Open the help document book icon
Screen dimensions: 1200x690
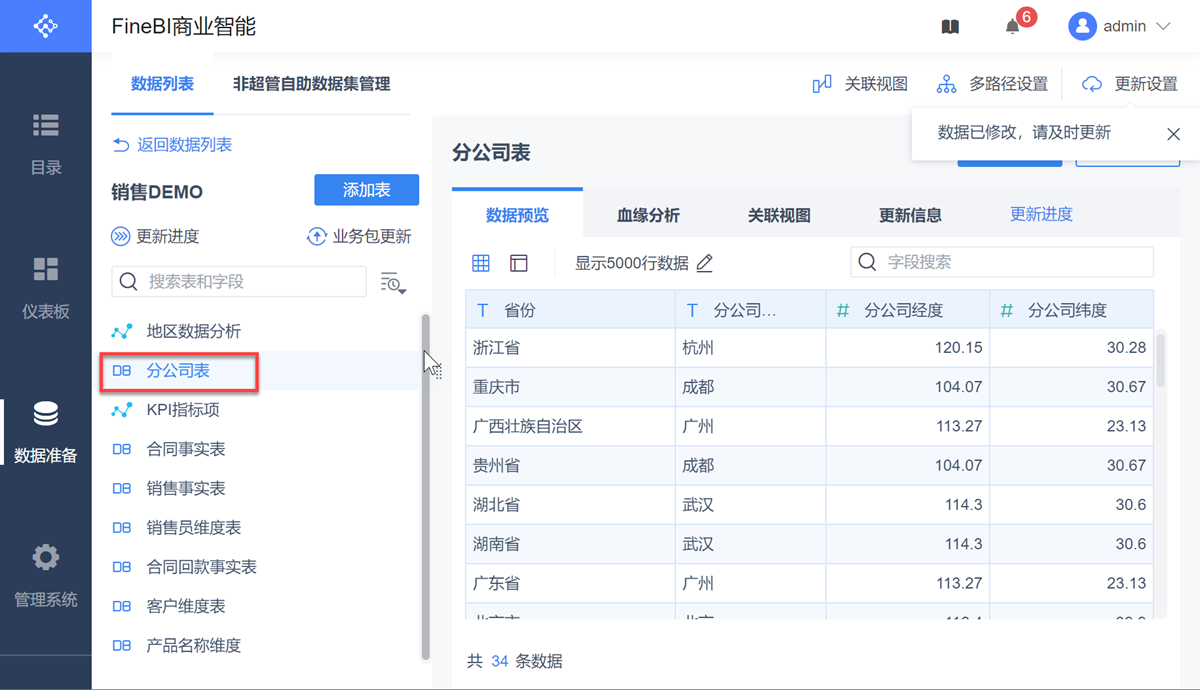tap(950, 27)
